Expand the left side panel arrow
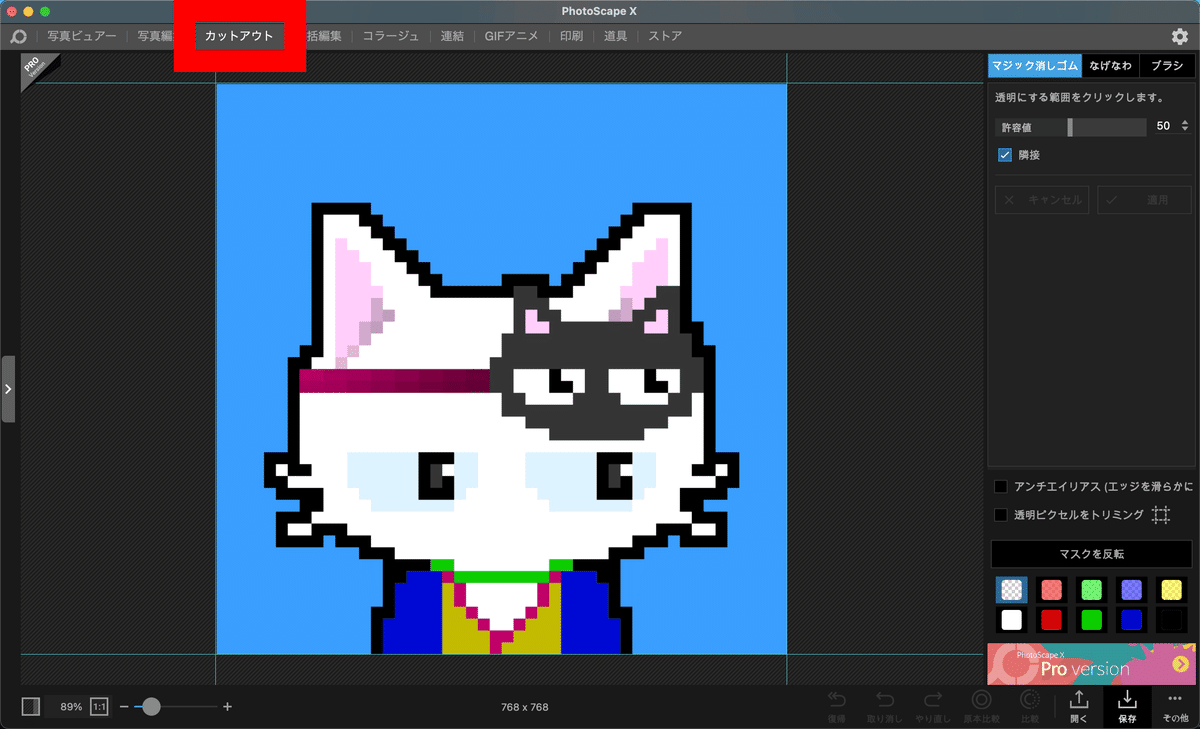 [x=8, y=389]
